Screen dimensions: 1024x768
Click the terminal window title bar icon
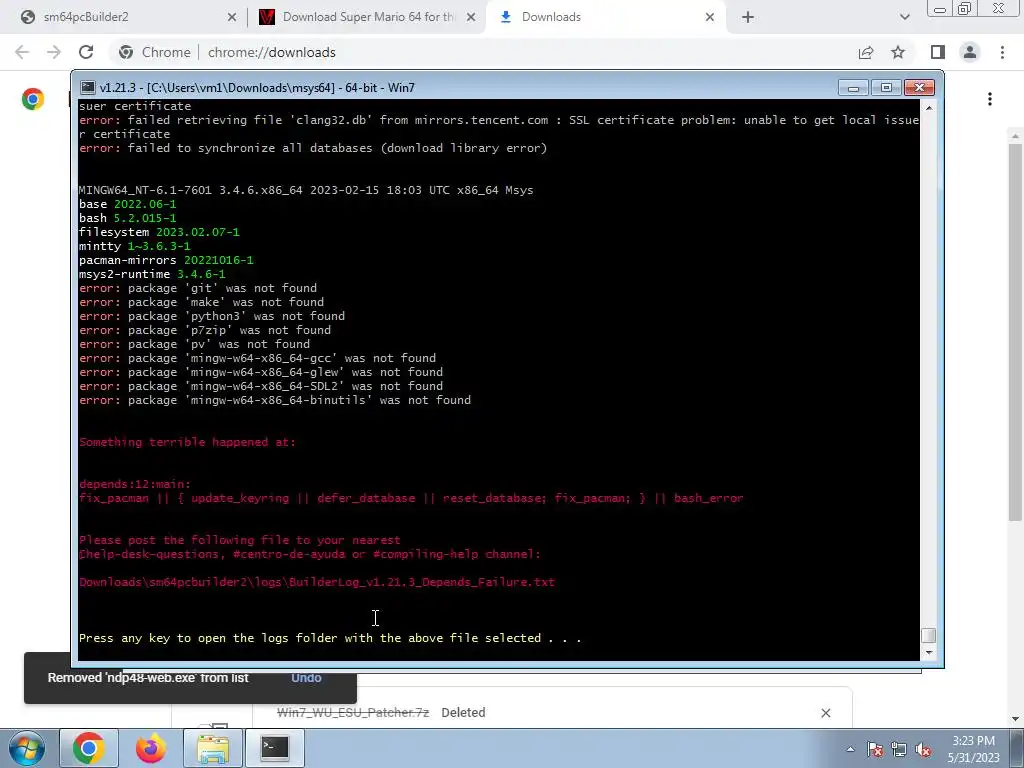pyautogui.click(x=88, y=87)
